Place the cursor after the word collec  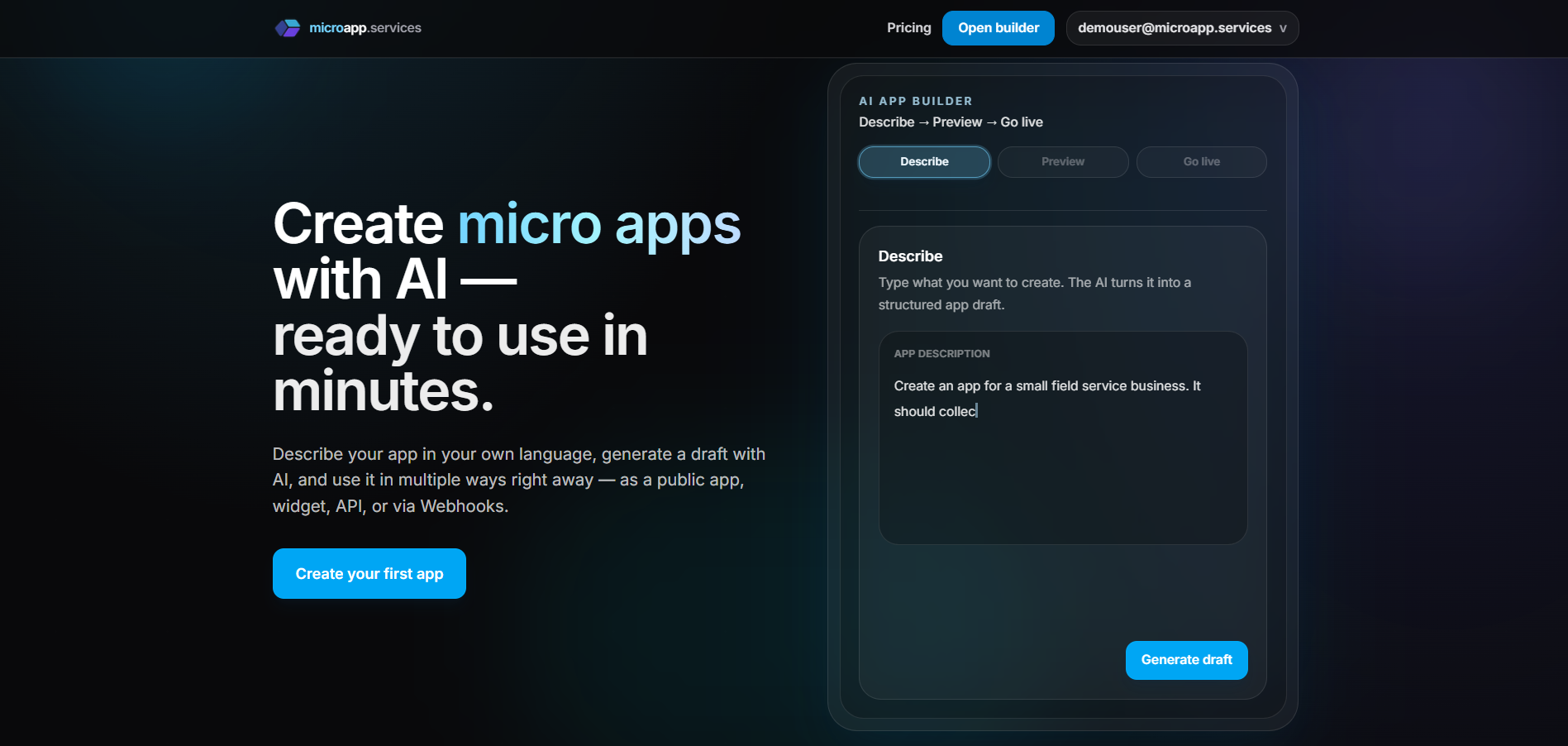978,410
